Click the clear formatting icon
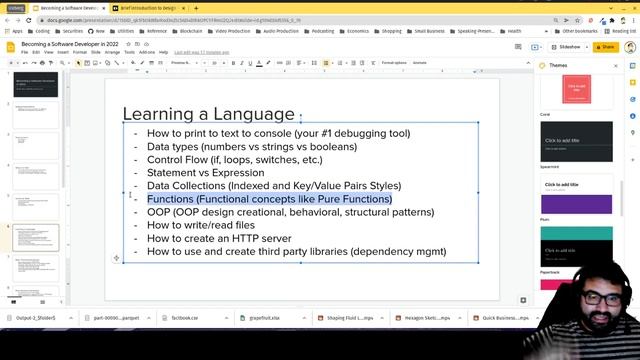 point(373,63)
